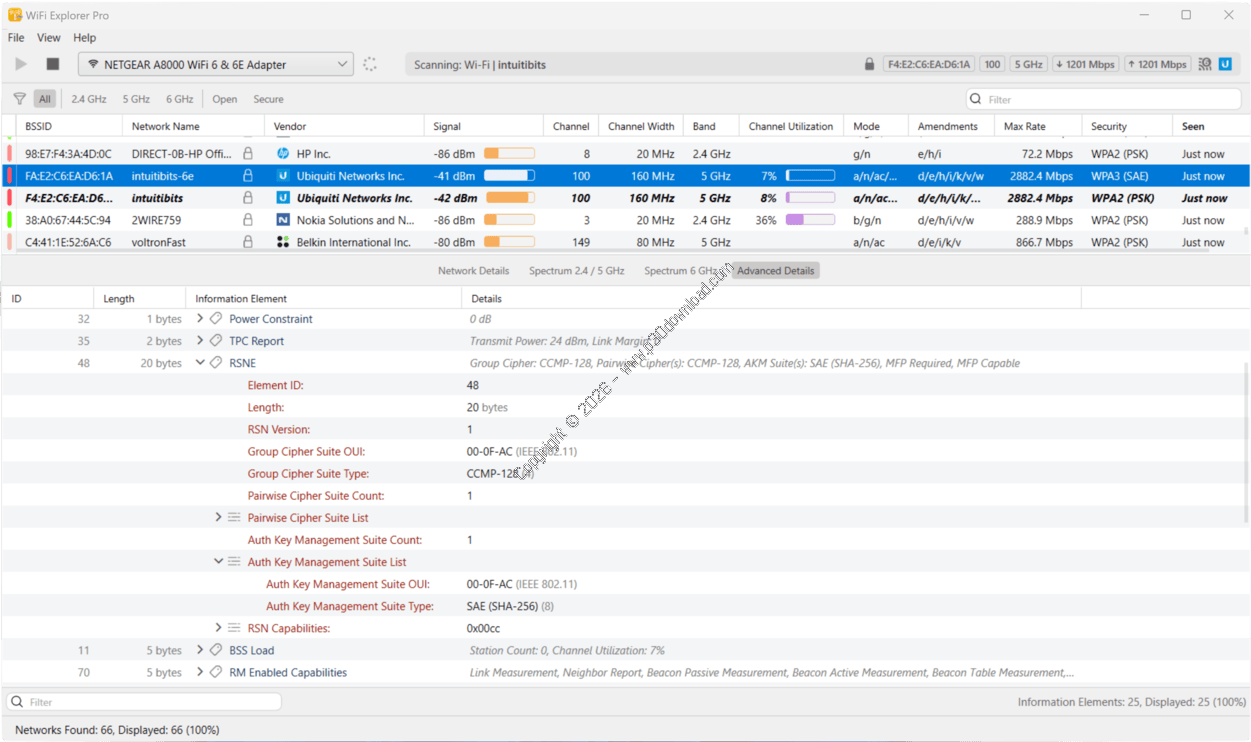Click the Ubiquiti icon in top toolbar
Screen dimensions: 1251x742
(1225, 64)
